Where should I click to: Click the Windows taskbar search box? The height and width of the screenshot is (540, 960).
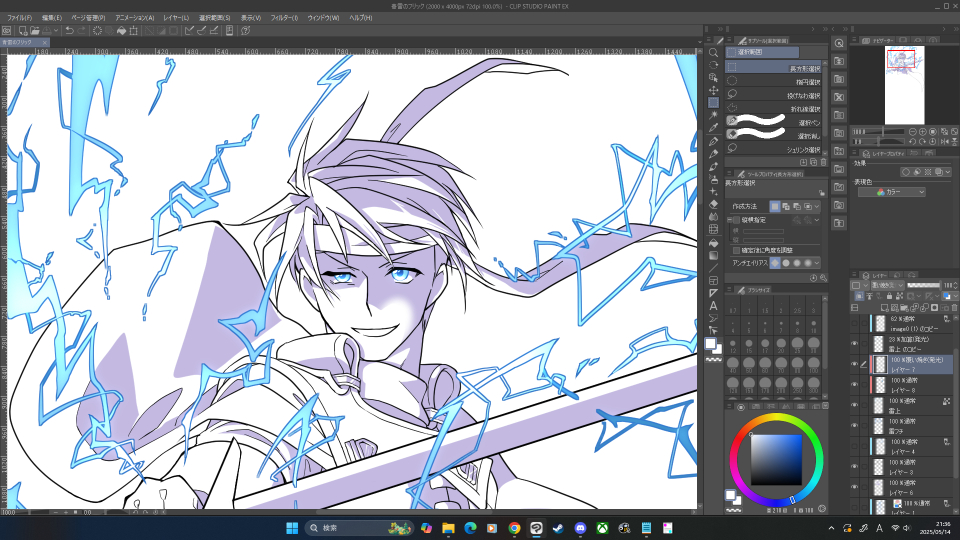[x=345, y=528]
